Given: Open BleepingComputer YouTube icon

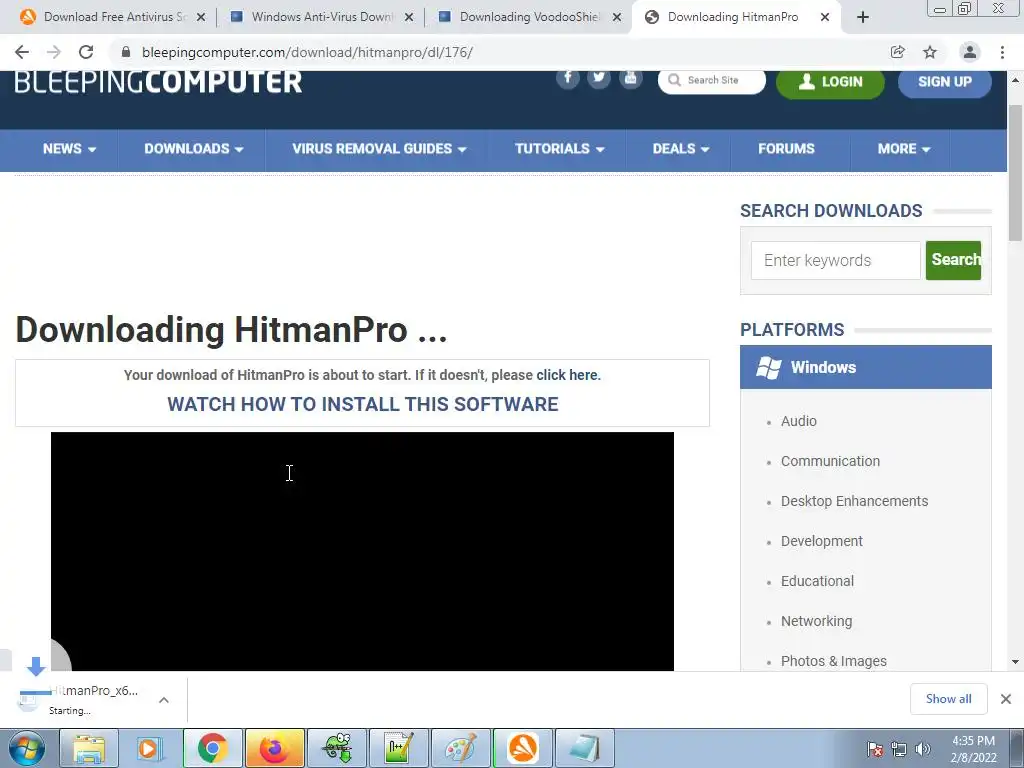Looking at the screenshot, I should click(630, 78).
